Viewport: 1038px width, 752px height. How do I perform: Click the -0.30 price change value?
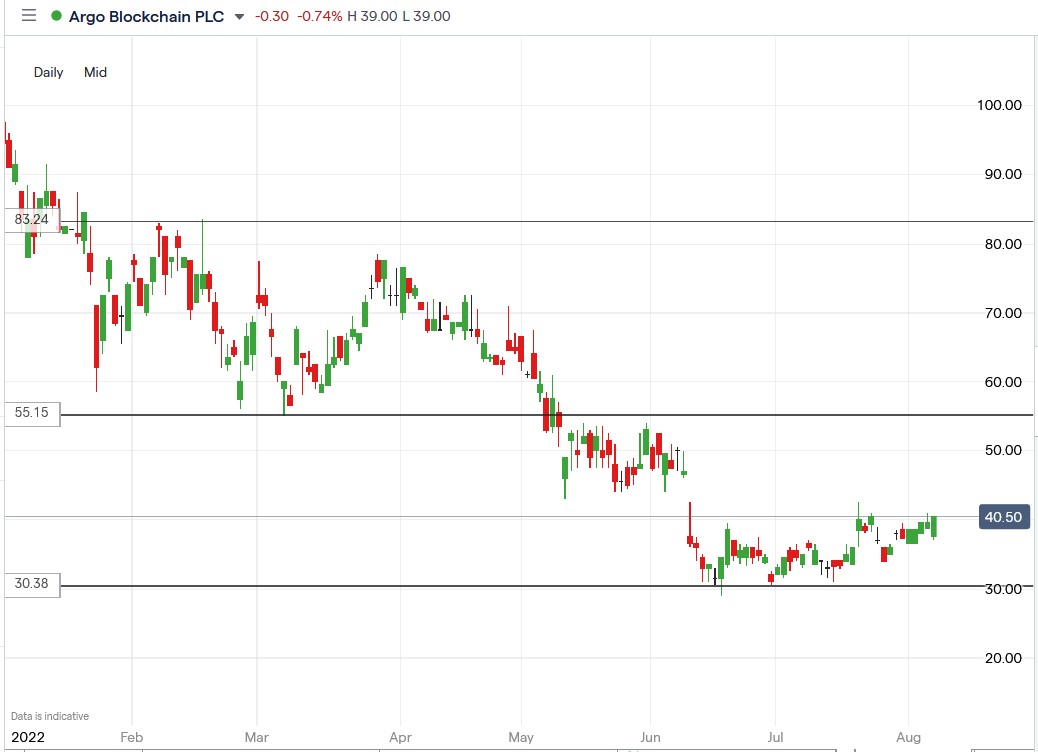tap(272, 16)
